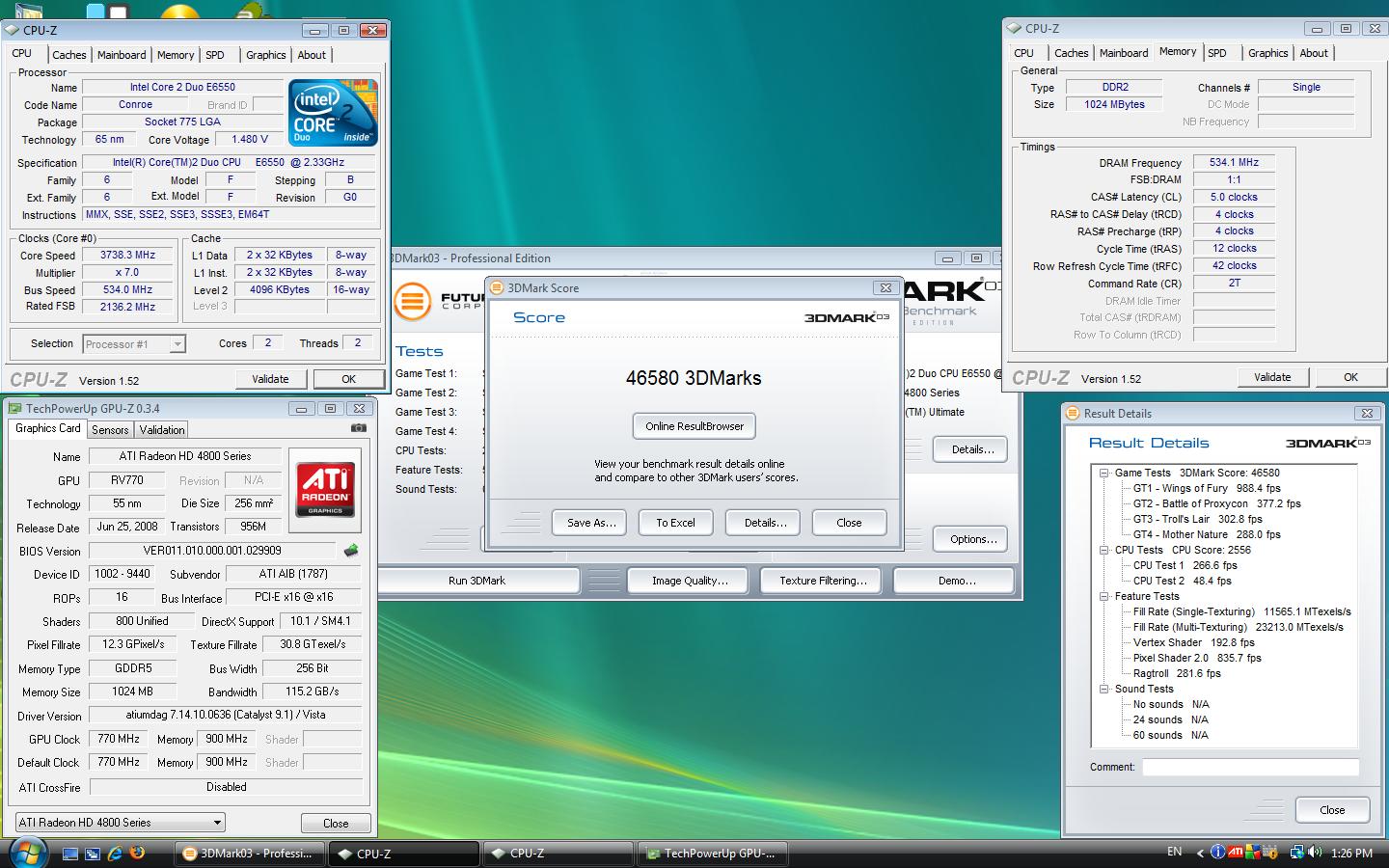This screenshot has width=1389, height=868.
Task: Switch to GPU-Z Validation tab
Action: [x=161, y=430]
